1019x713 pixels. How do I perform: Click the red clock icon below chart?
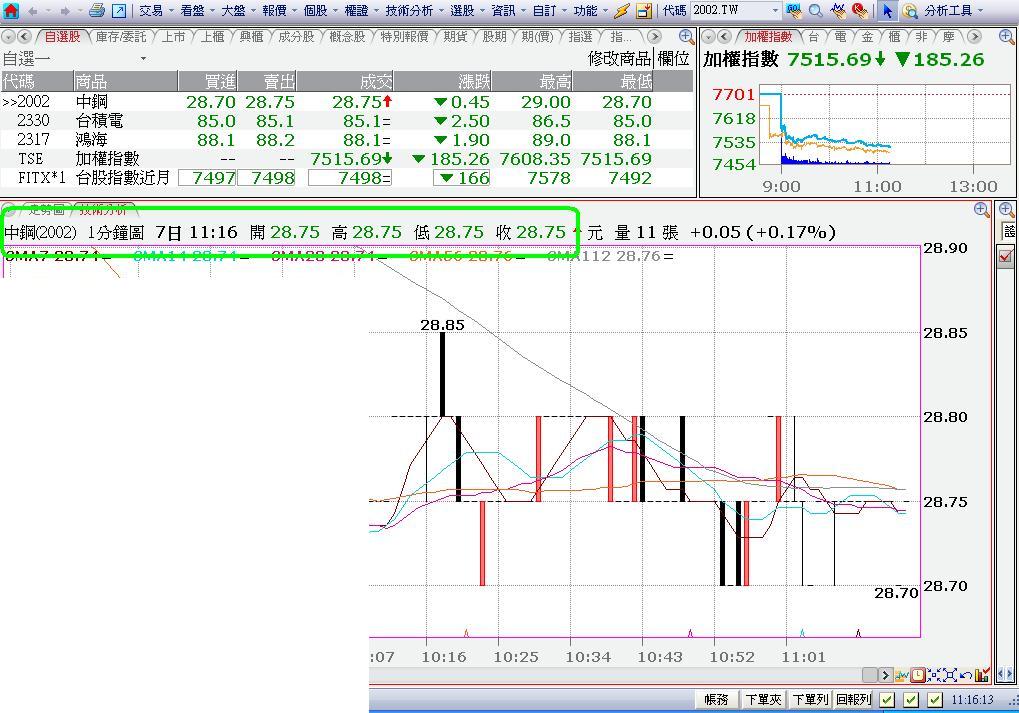tap(917, 675)
